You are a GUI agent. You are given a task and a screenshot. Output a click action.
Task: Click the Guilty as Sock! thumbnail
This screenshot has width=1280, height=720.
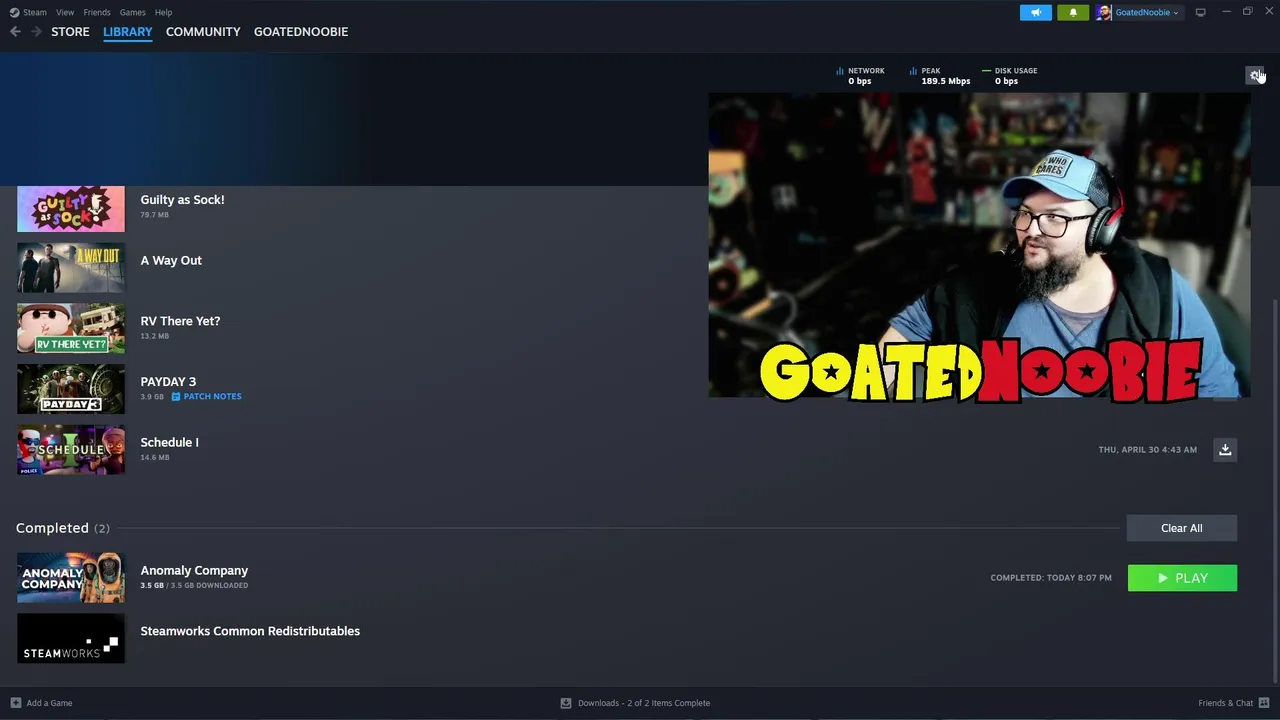coord(71,209)
